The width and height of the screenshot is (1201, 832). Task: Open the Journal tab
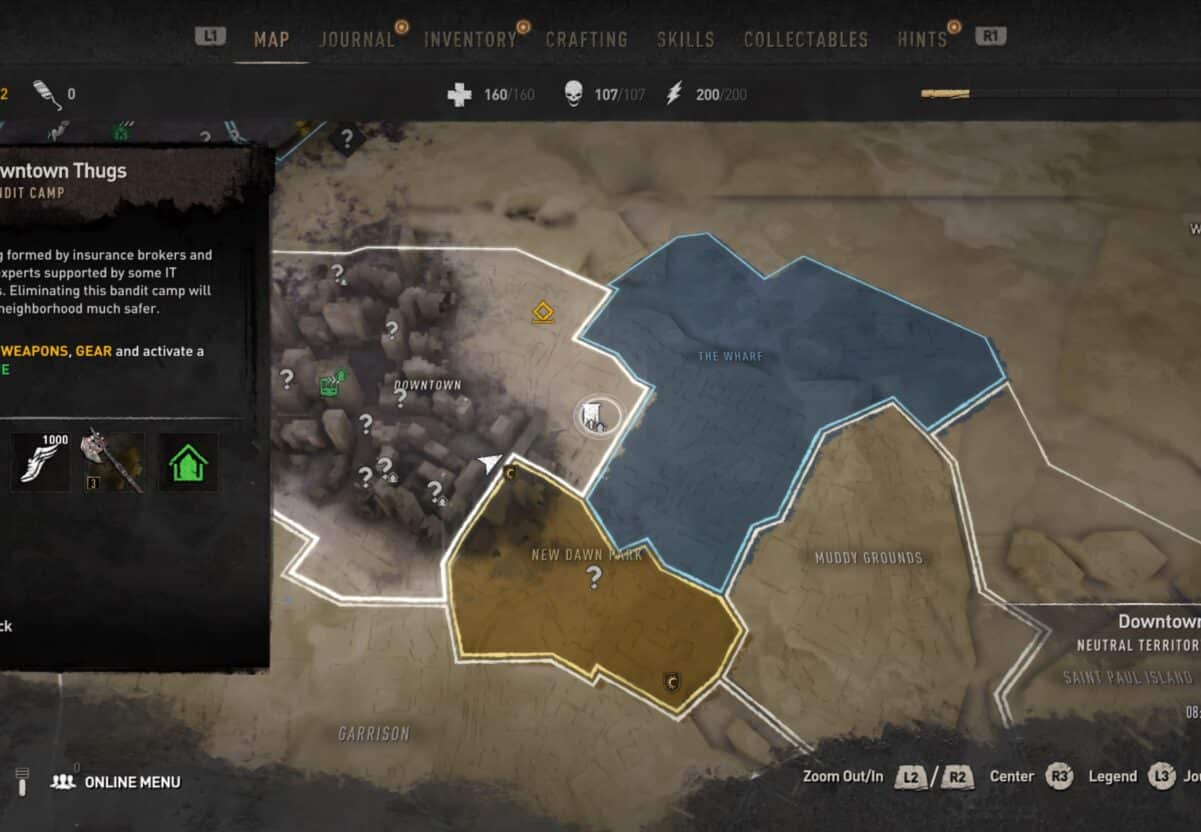tap(357, 40)
